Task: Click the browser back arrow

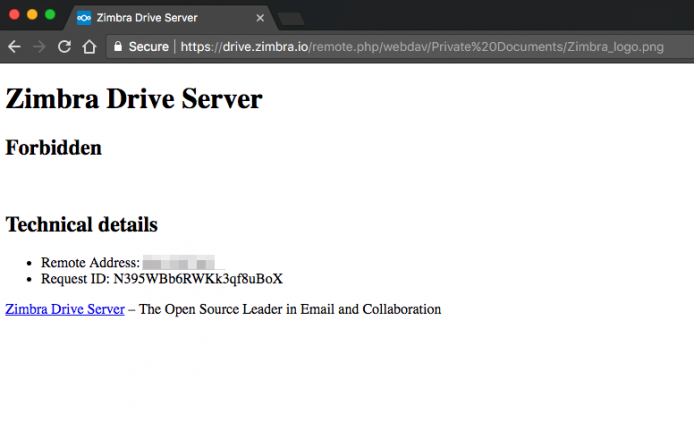Action: click(x=14, y=46)
